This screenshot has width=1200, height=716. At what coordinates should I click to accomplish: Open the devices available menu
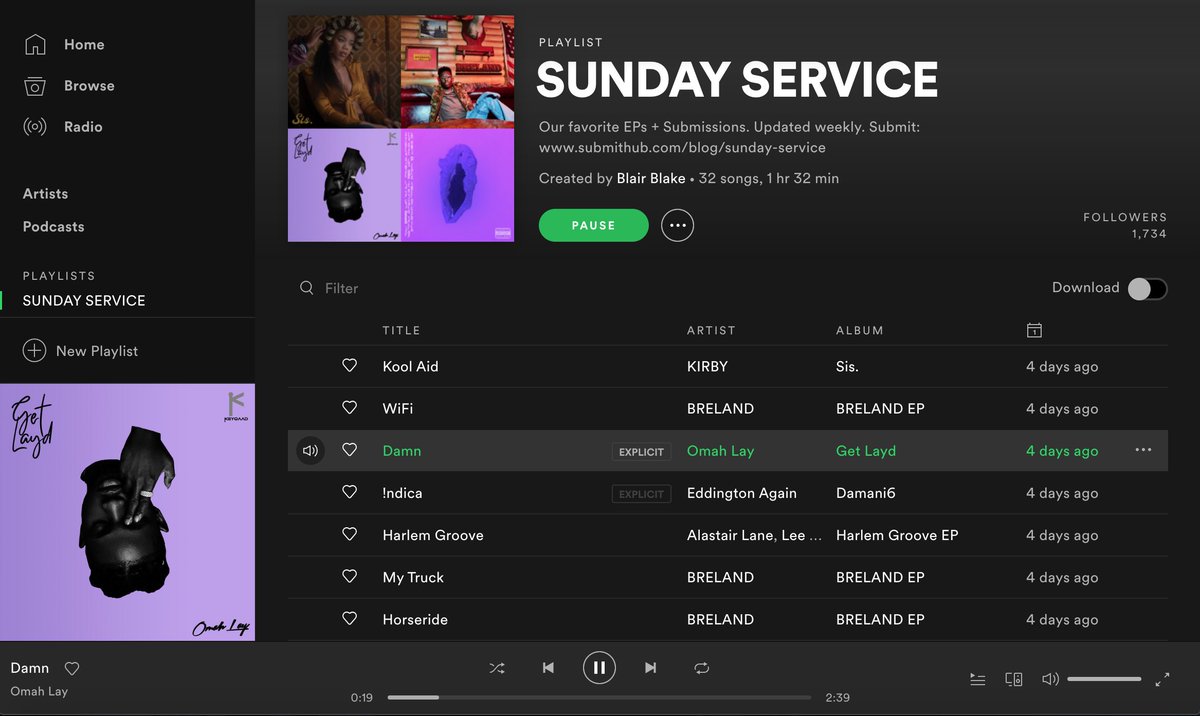pos(1013,679)
